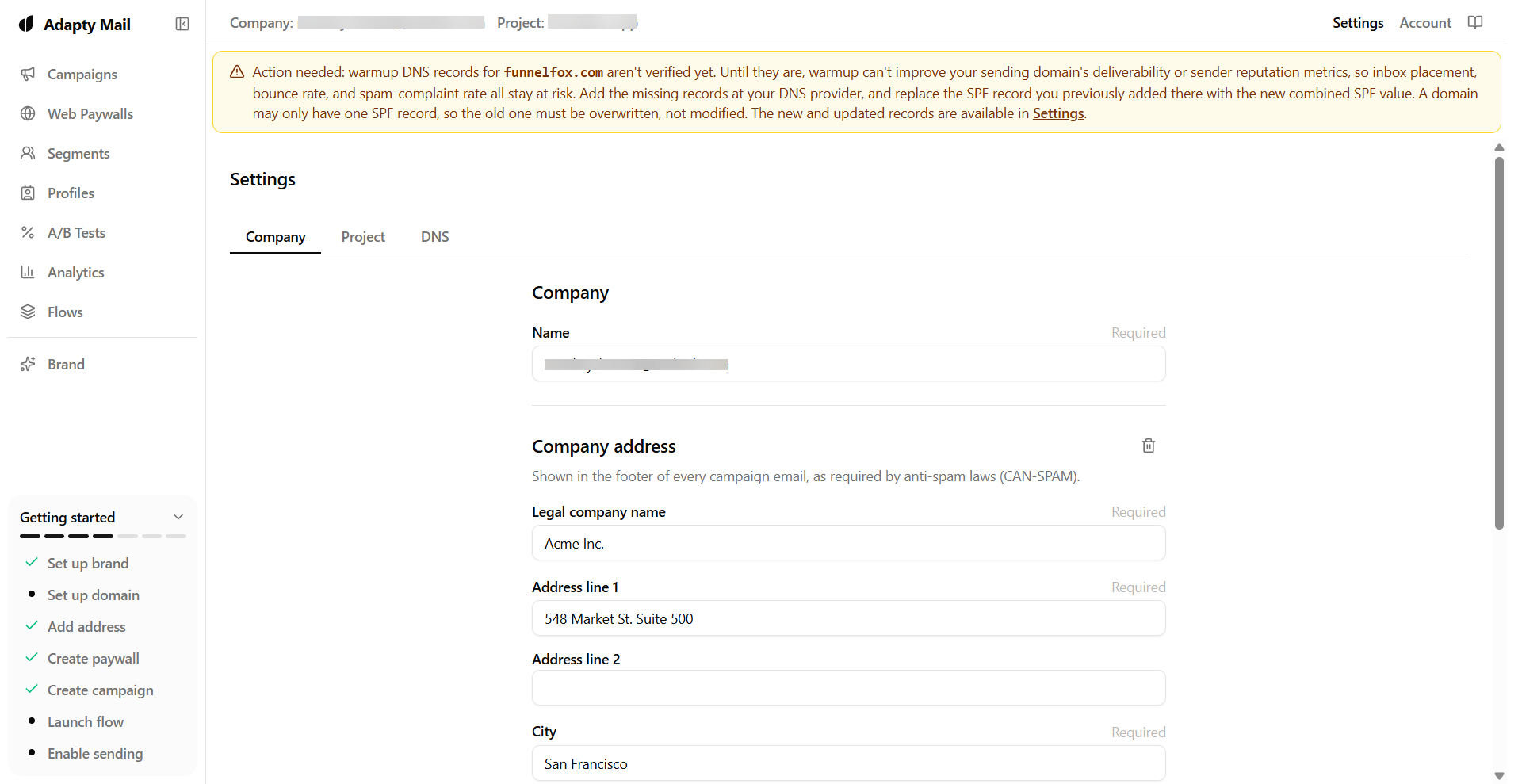Open documentation book icon
Screen dimensions: 1522x784
(1475, 22)
